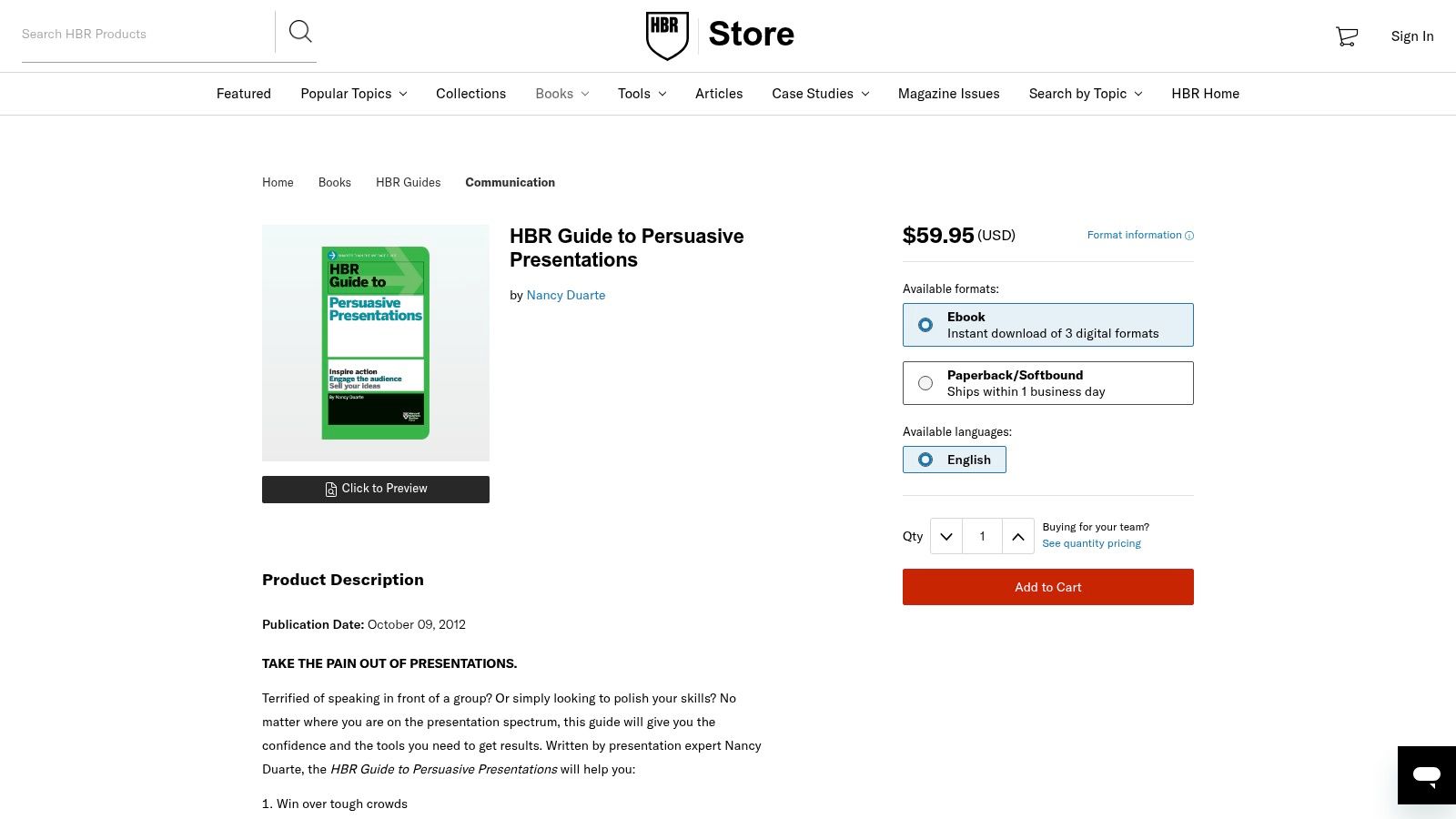The width and height of the screenshot is (1456, 819).
Task: Click the HBR shield logo
Action: [x=667, y=35]
